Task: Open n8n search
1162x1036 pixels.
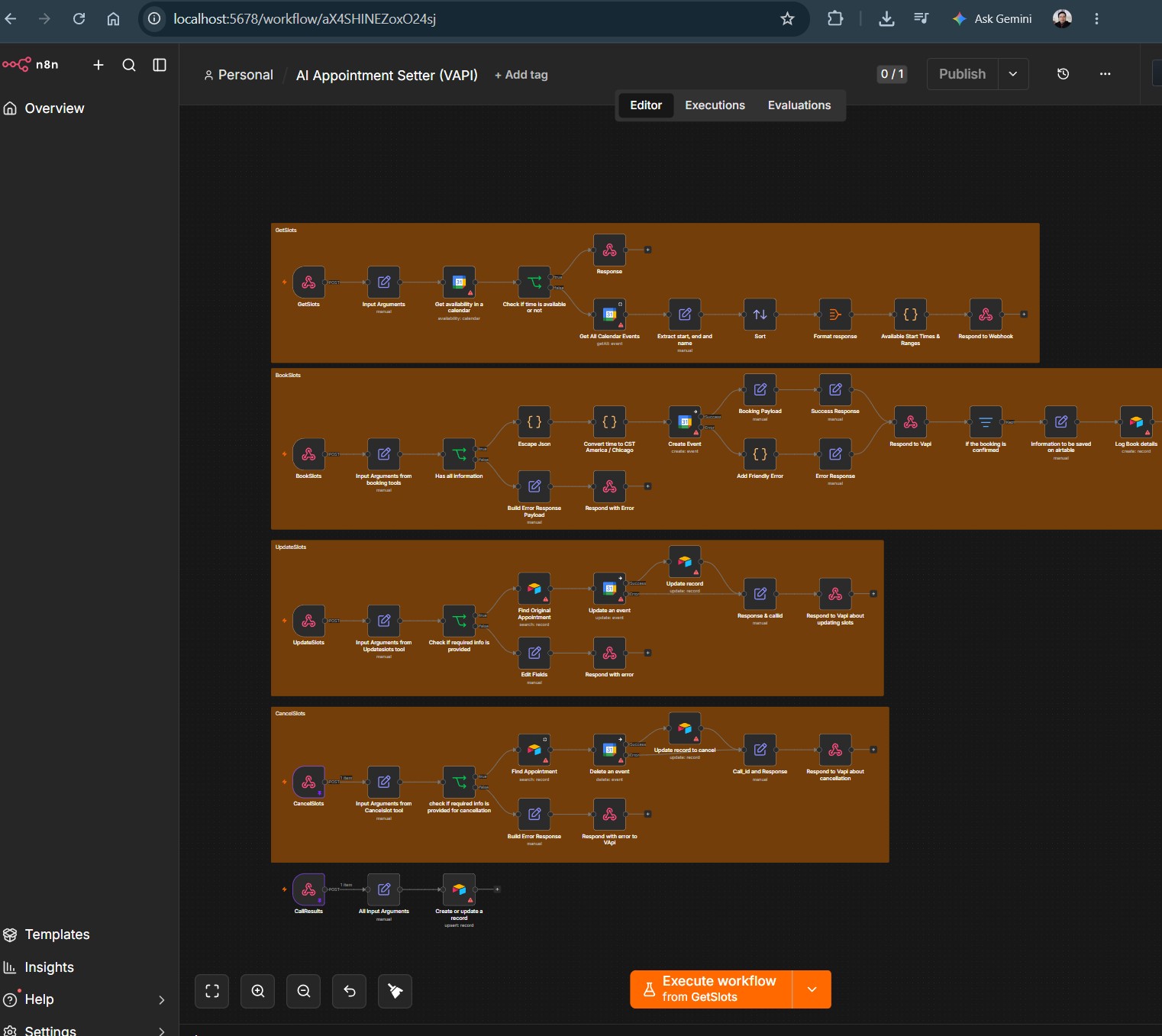Action: point(129,65)
